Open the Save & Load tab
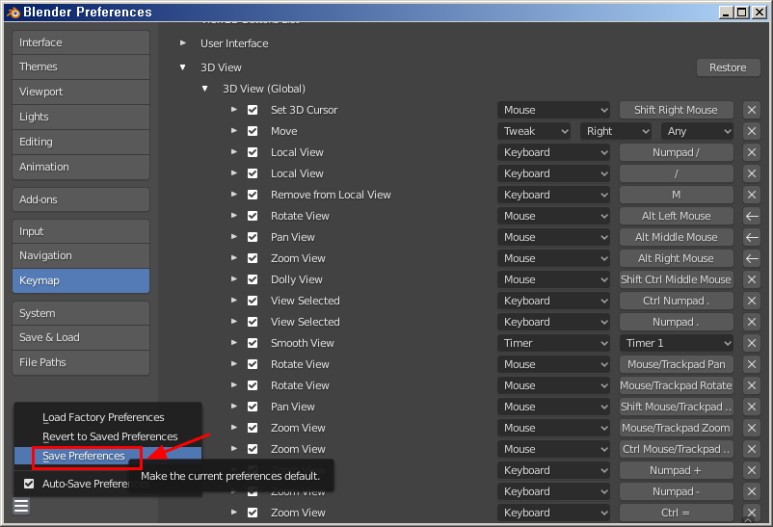 81,337
